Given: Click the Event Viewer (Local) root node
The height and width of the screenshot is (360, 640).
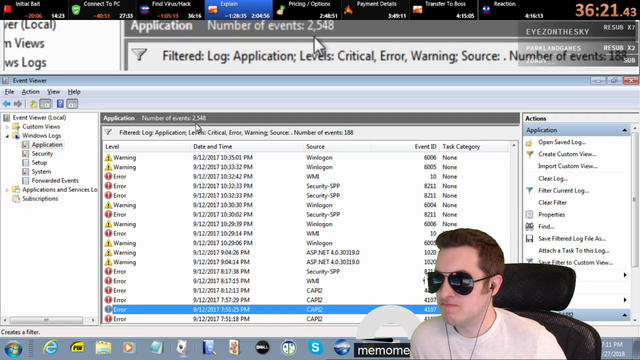Looking at the screenshot, I should click(39, 118).
